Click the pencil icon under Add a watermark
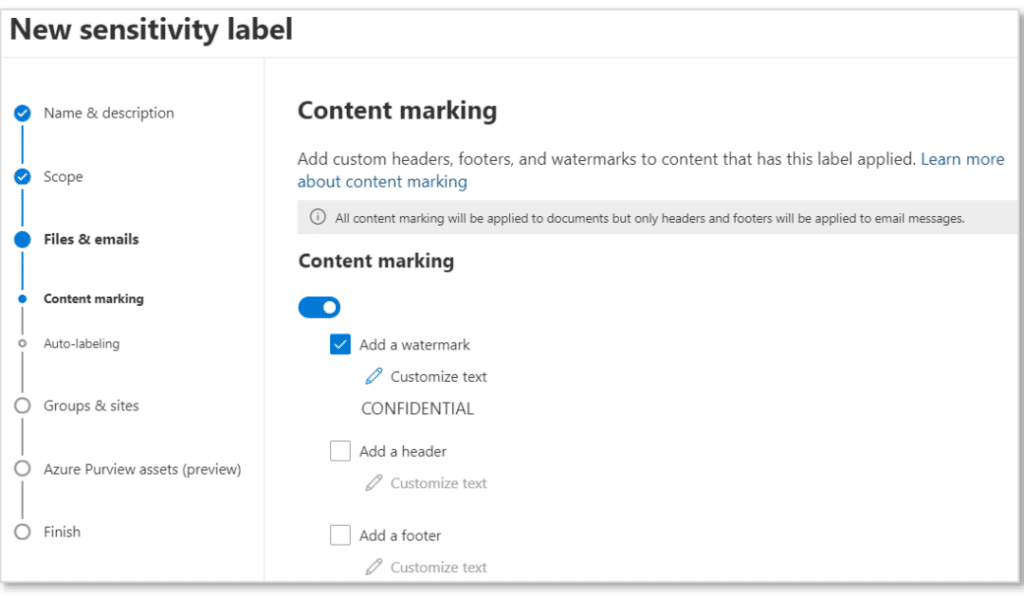 click(x=374, y=377)
